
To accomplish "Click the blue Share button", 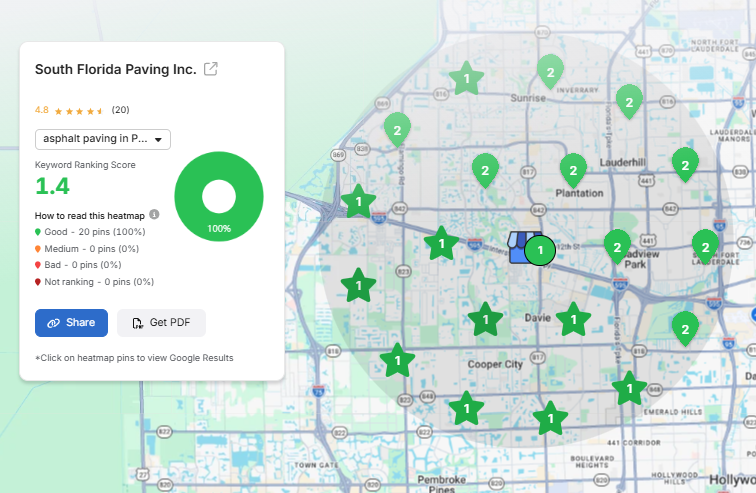I will point(71,323).
